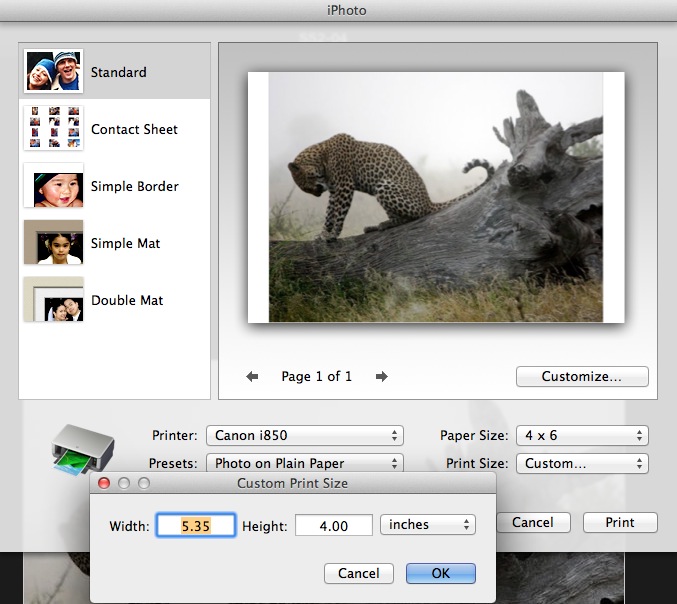The height and width of the screenshot is (604, 677).
Task: Go to previous page with left arrow
Action: 253,377
